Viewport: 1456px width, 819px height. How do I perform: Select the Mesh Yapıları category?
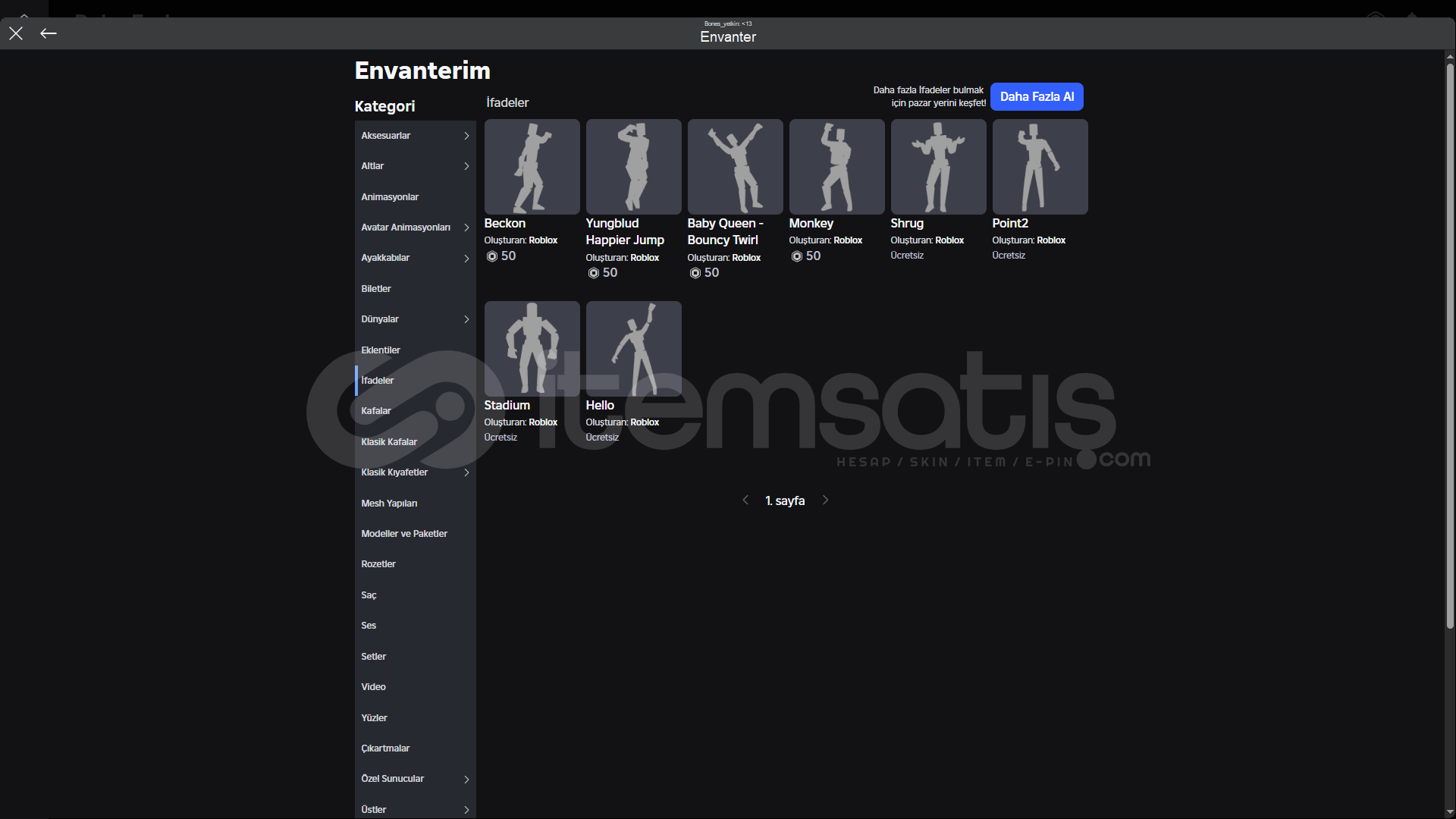(416, 504)
